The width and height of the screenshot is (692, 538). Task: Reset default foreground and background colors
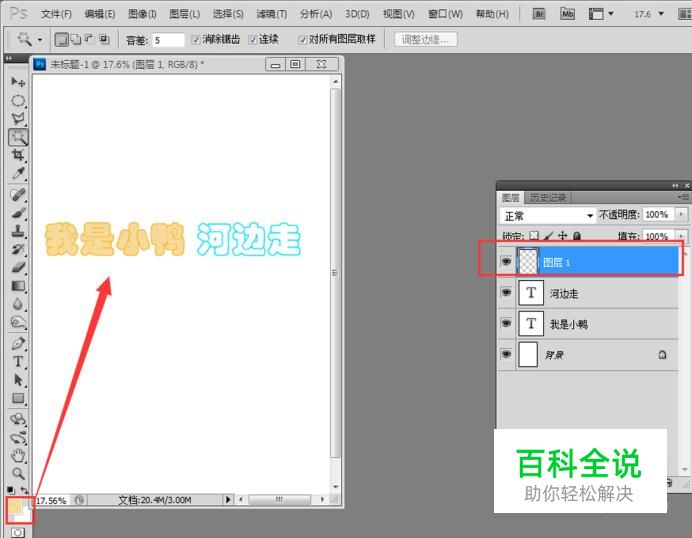[11, 489]
